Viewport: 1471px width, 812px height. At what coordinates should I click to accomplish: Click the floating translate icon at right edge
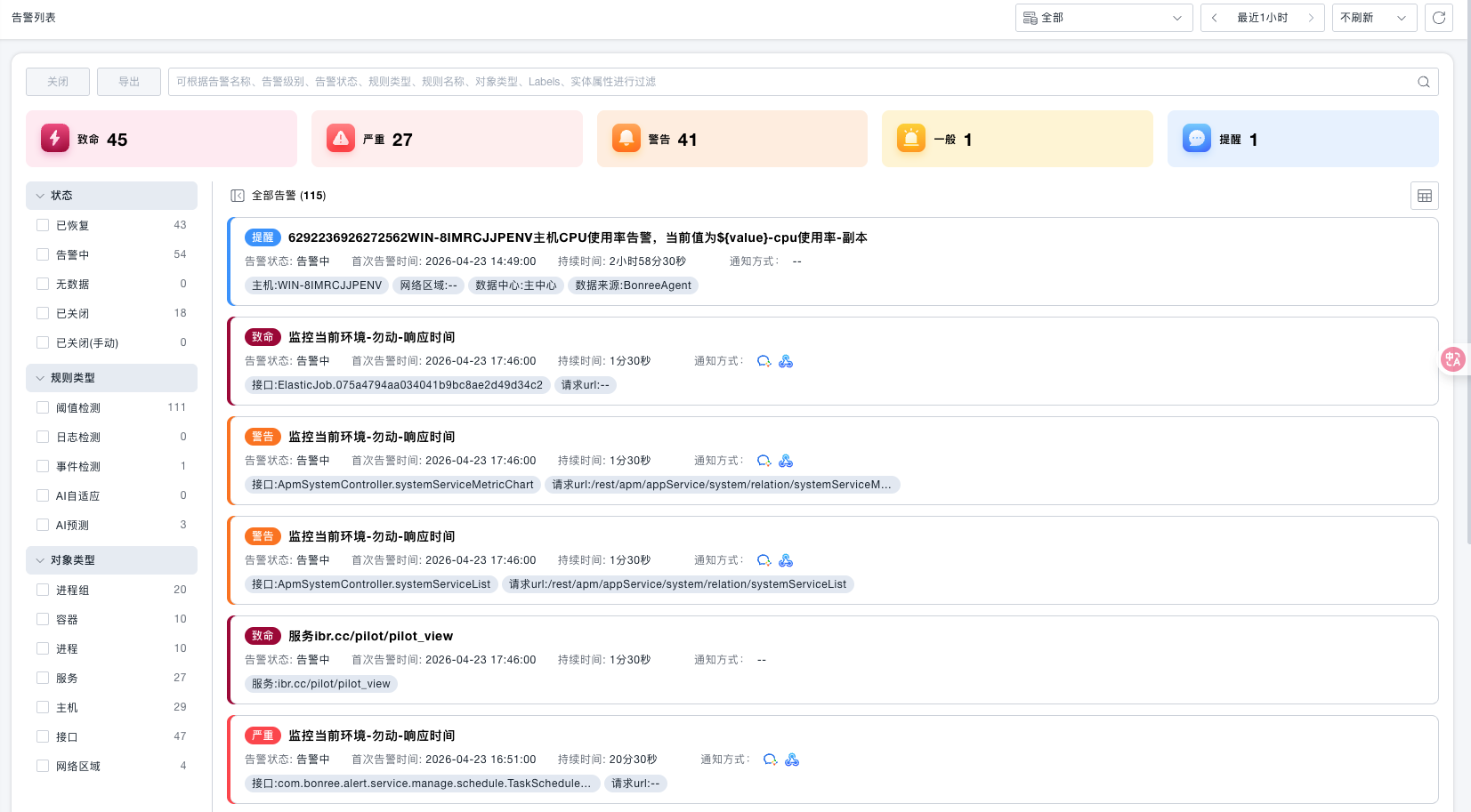pyautogui.click(x=1454, y=359)
